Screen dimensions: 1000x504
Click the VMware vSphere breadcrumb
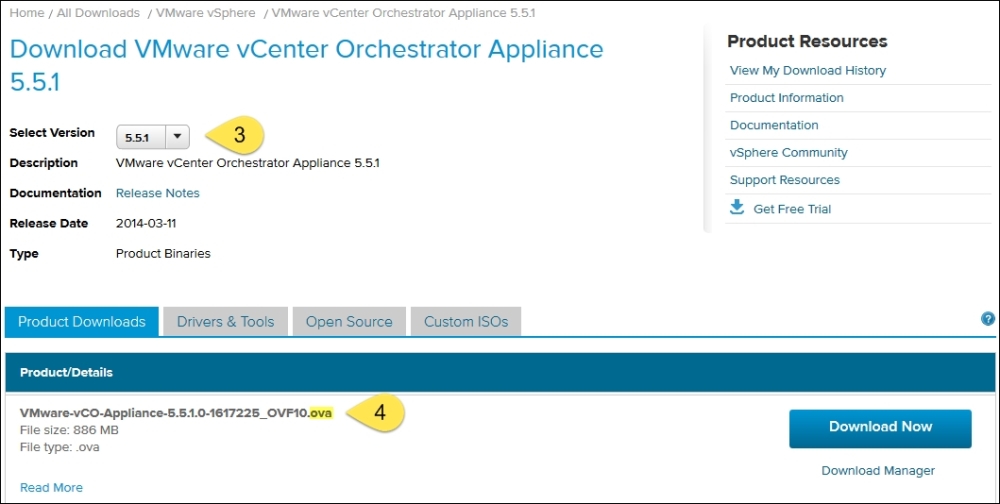(x=205, y=13)
